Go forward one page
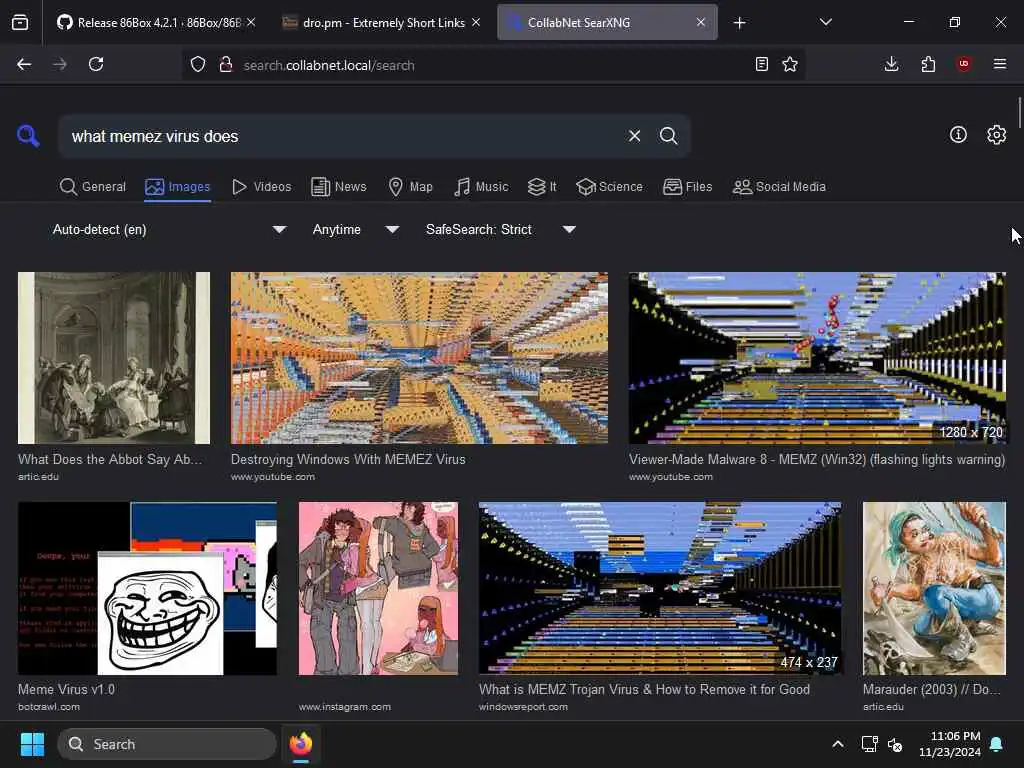 coord(59,64)
